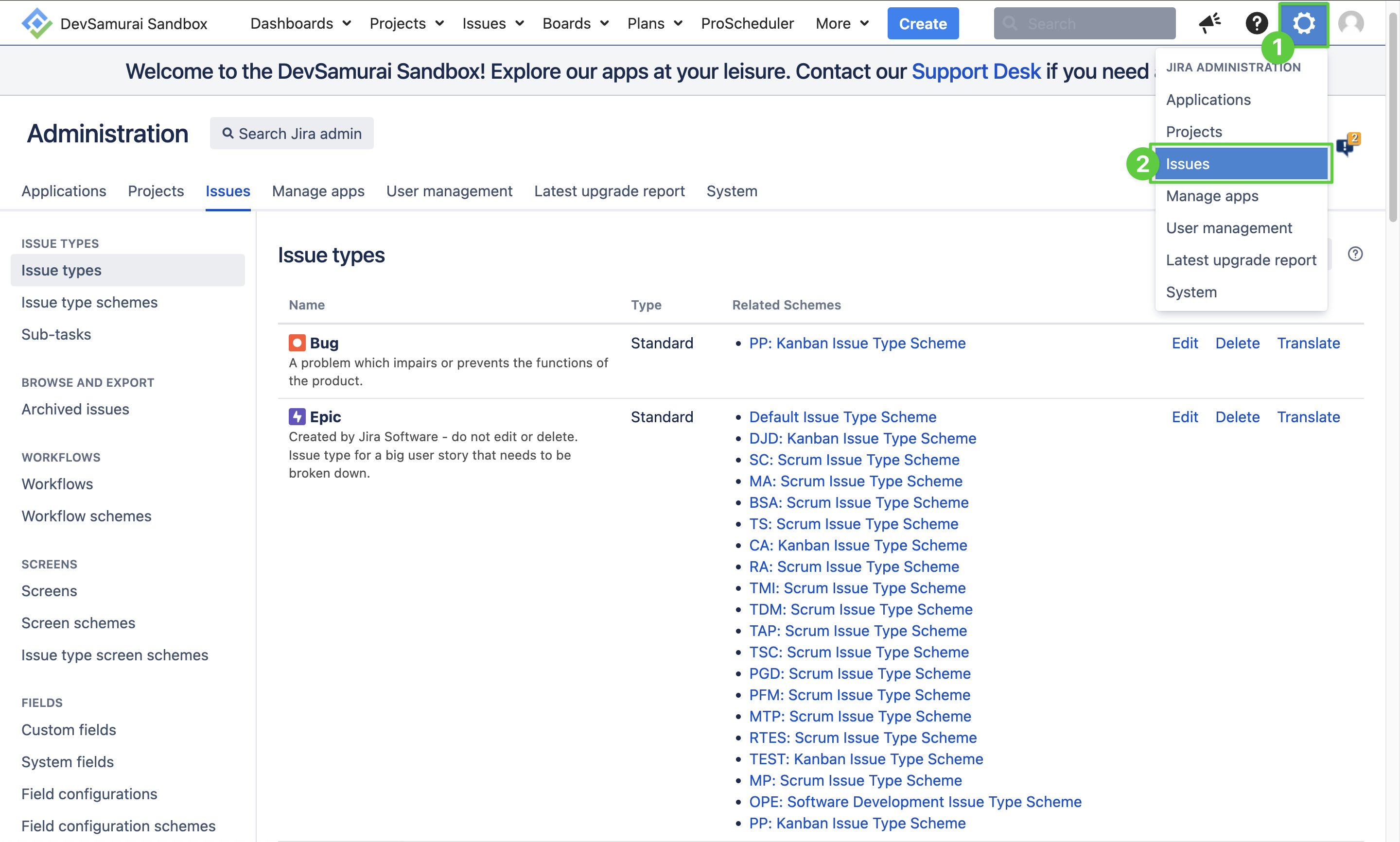Click the Bug issue type icon
This screenshot has height=842, width=1400.
tap(297, 343)
